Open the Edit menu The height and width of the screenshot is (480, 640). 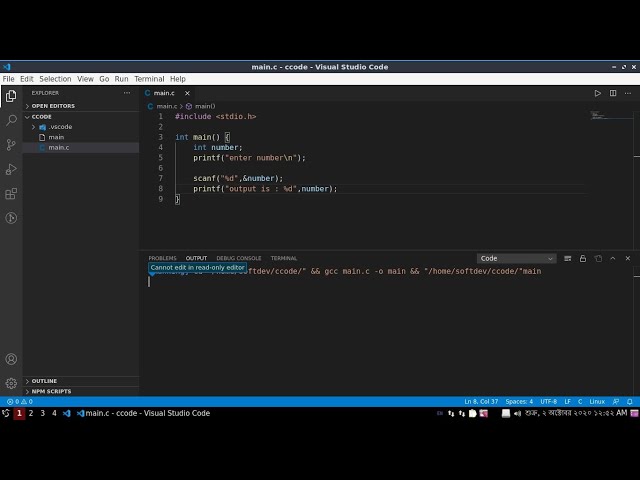tap(27, 79)
